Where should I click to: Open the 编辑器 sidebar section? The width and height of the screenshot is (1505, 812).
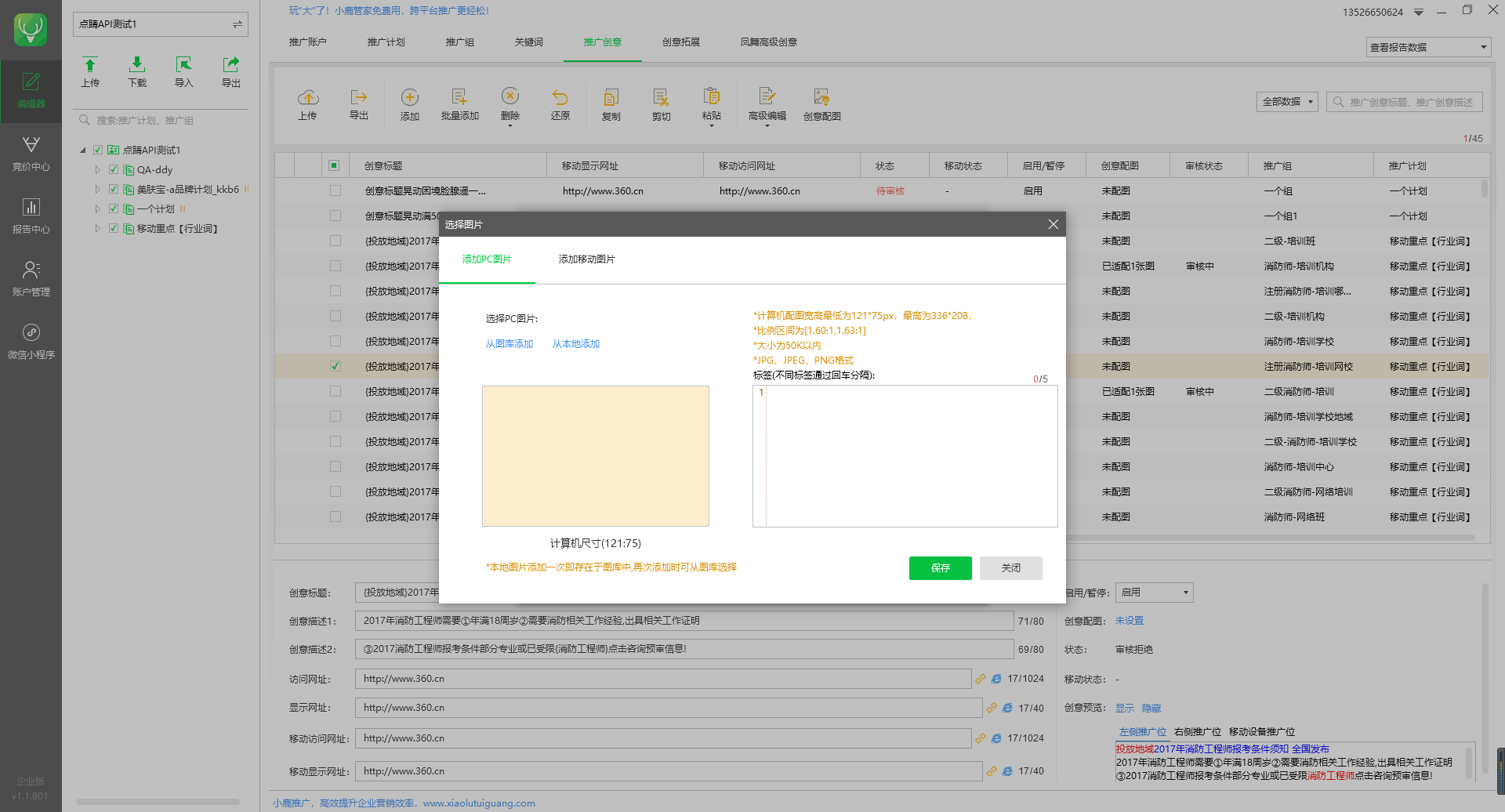point(31,91)
